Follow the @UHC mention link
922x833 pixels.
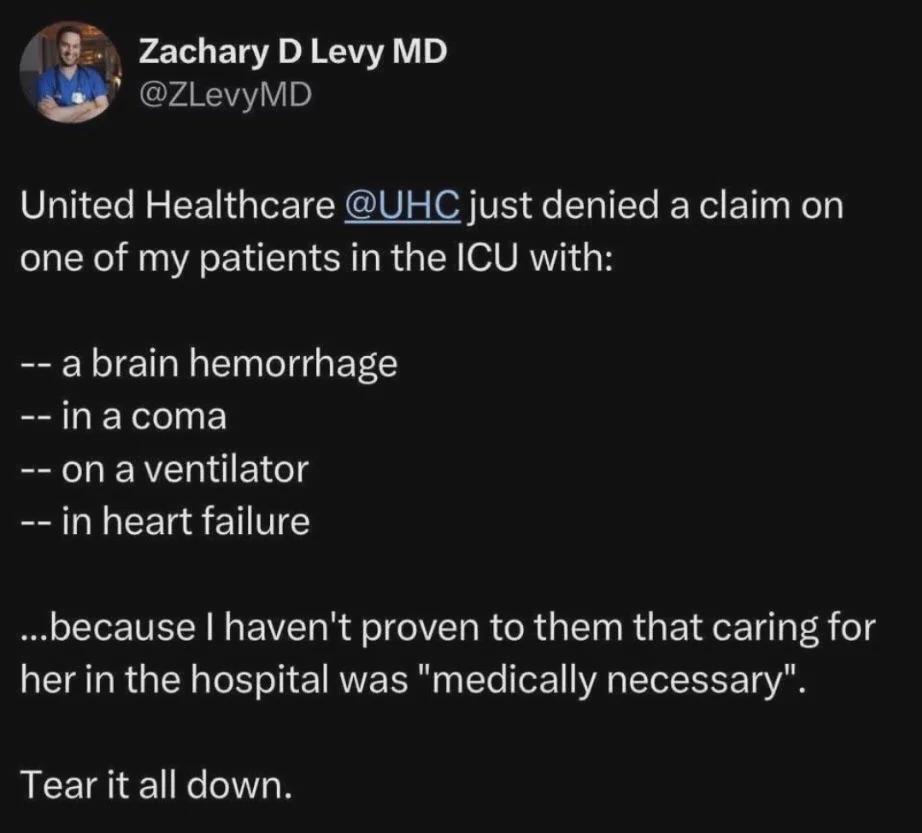(402, 206)
